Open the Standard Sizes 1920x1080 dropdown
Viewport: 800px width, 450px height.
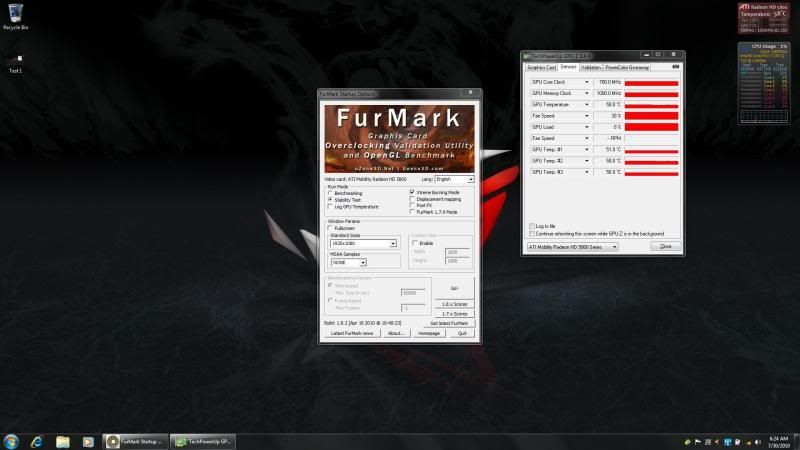(363, 244)
